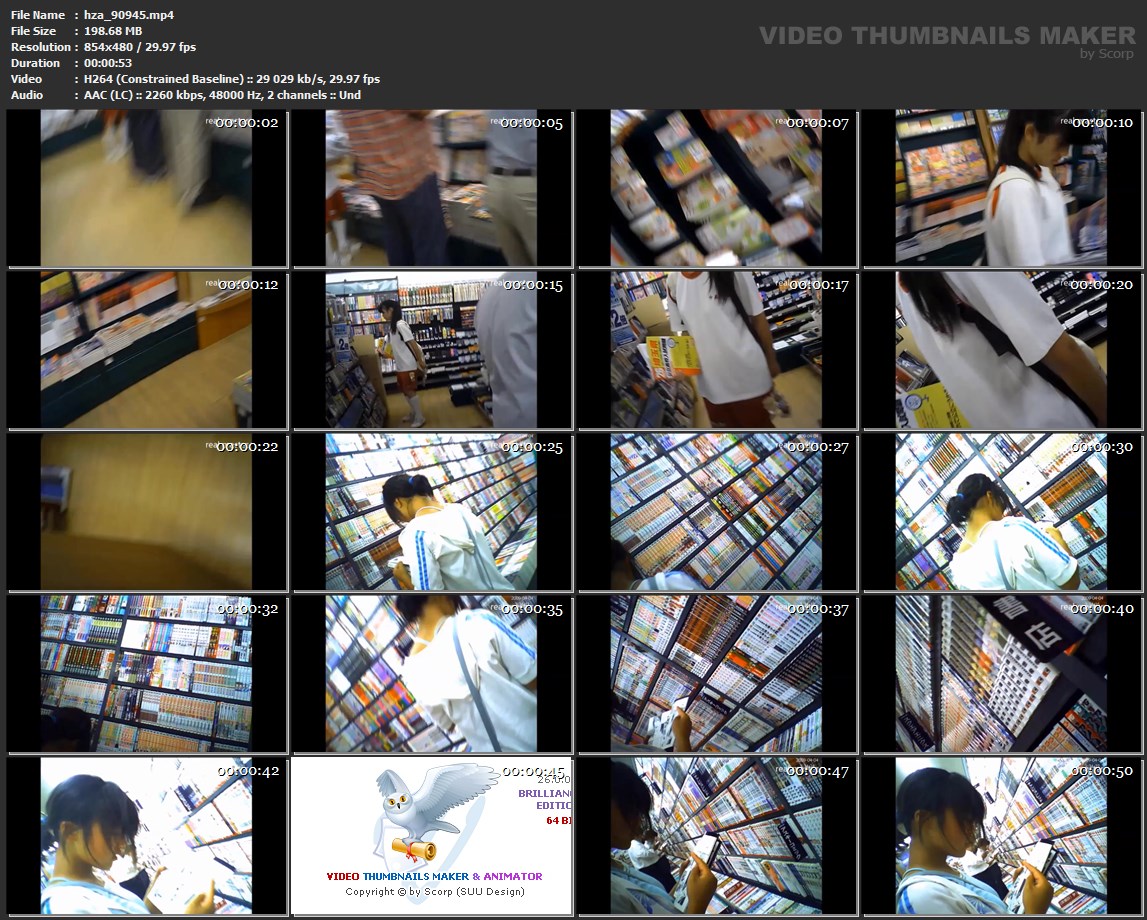Pick the frame at 00:00:42
The height and width of the screenshot is (920, 1147).
(146, 836)
